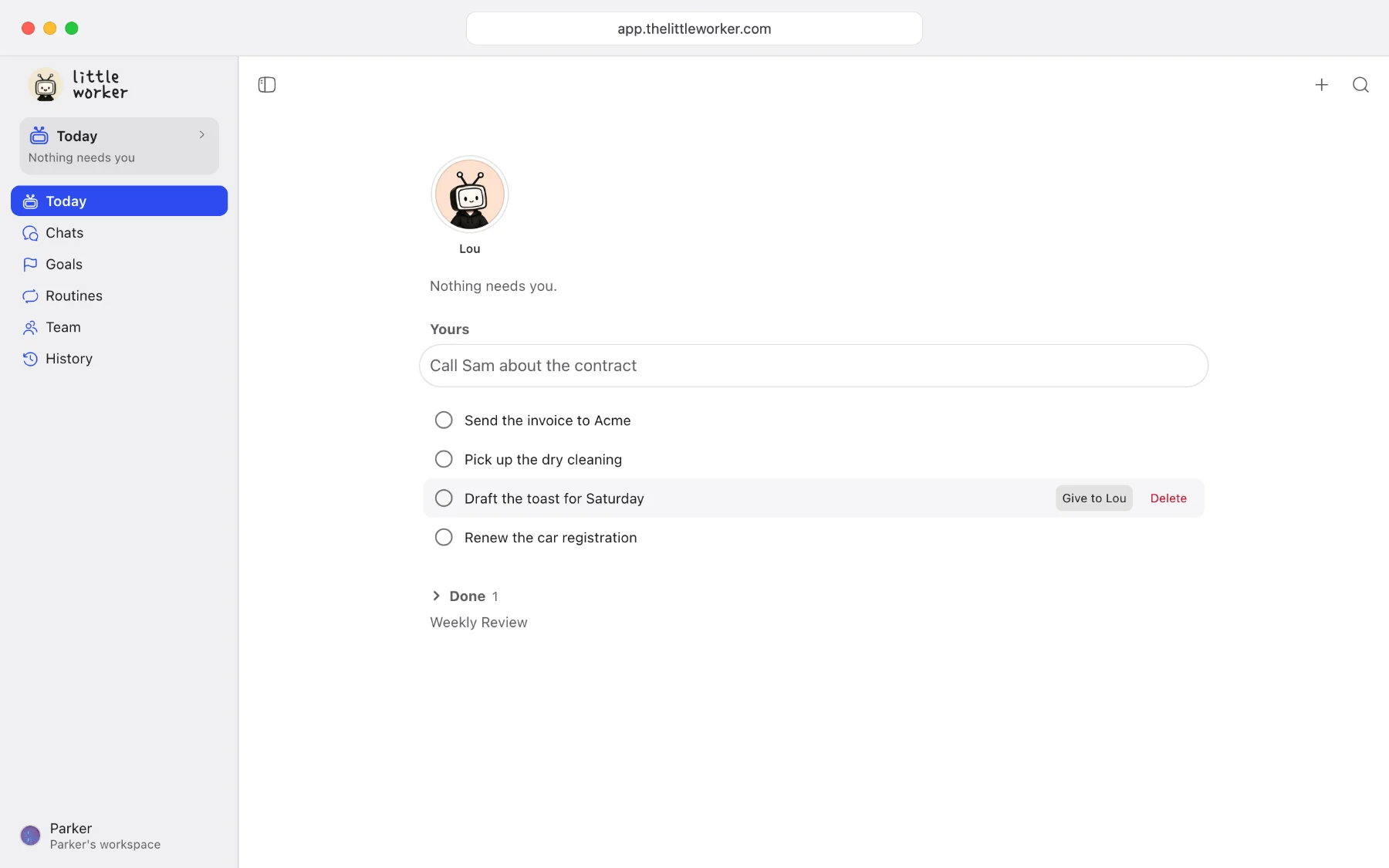View History
Screen dimensions: 1389x868
pyautogui.click(x=120, y=359)
